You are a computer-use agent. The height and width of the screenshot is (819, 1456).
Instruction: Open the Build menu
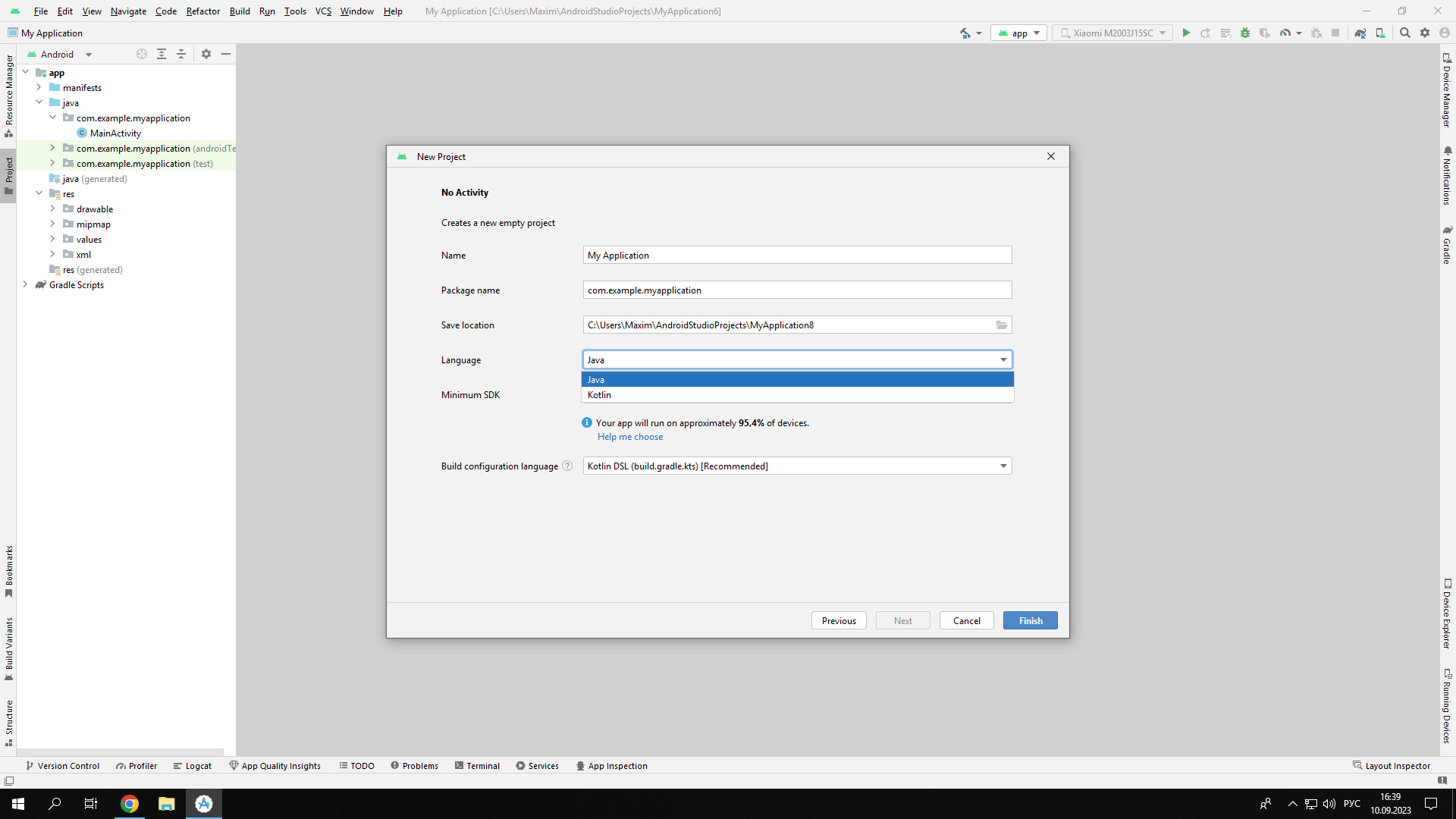[x=239, y=11]
